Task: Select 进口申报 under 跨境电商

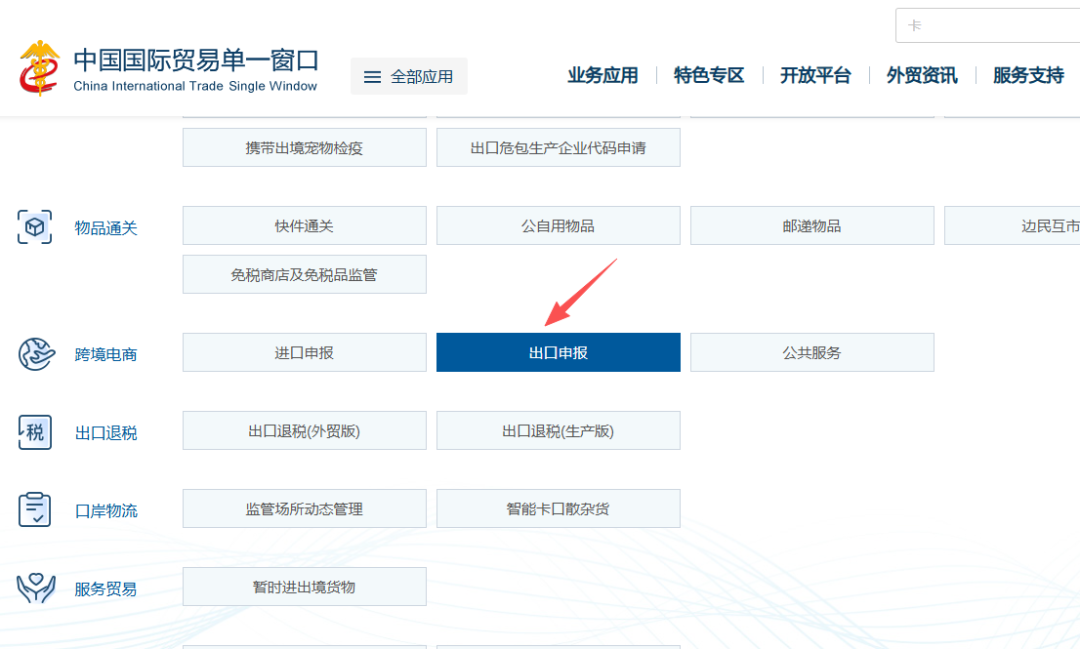Action: tap(304, 352)
